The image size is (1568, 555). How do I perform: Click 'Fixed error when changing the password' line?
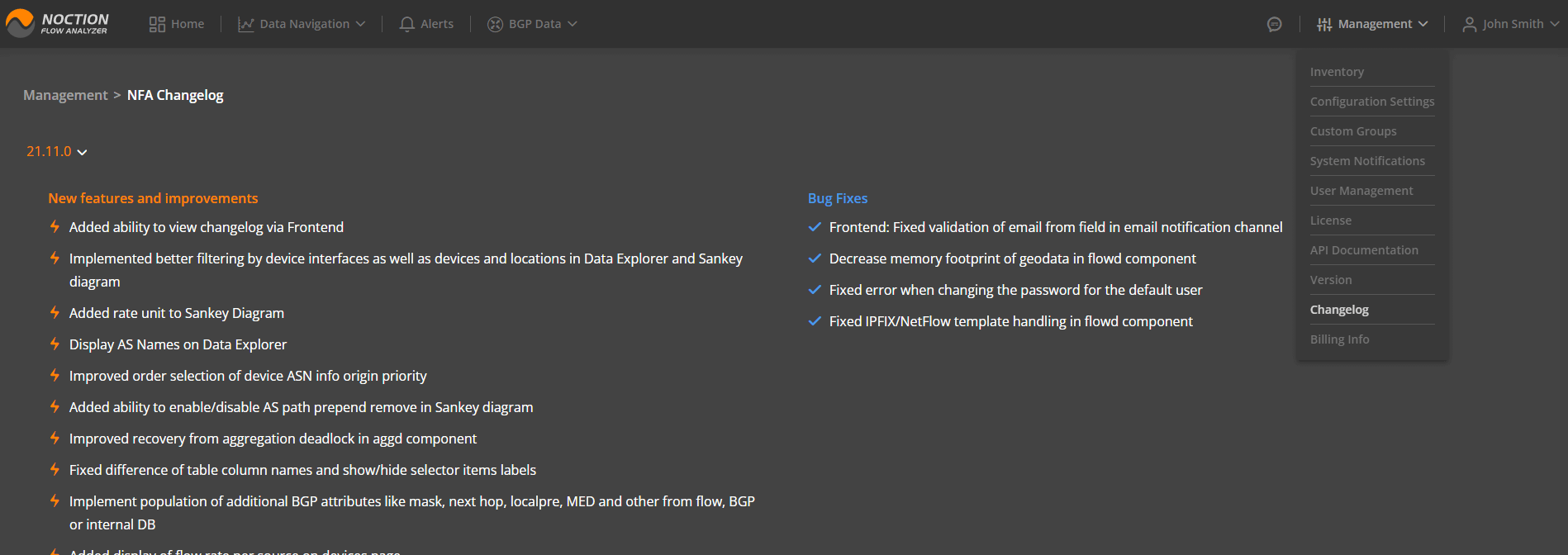pyautogui.click(x=1016, y=290)
